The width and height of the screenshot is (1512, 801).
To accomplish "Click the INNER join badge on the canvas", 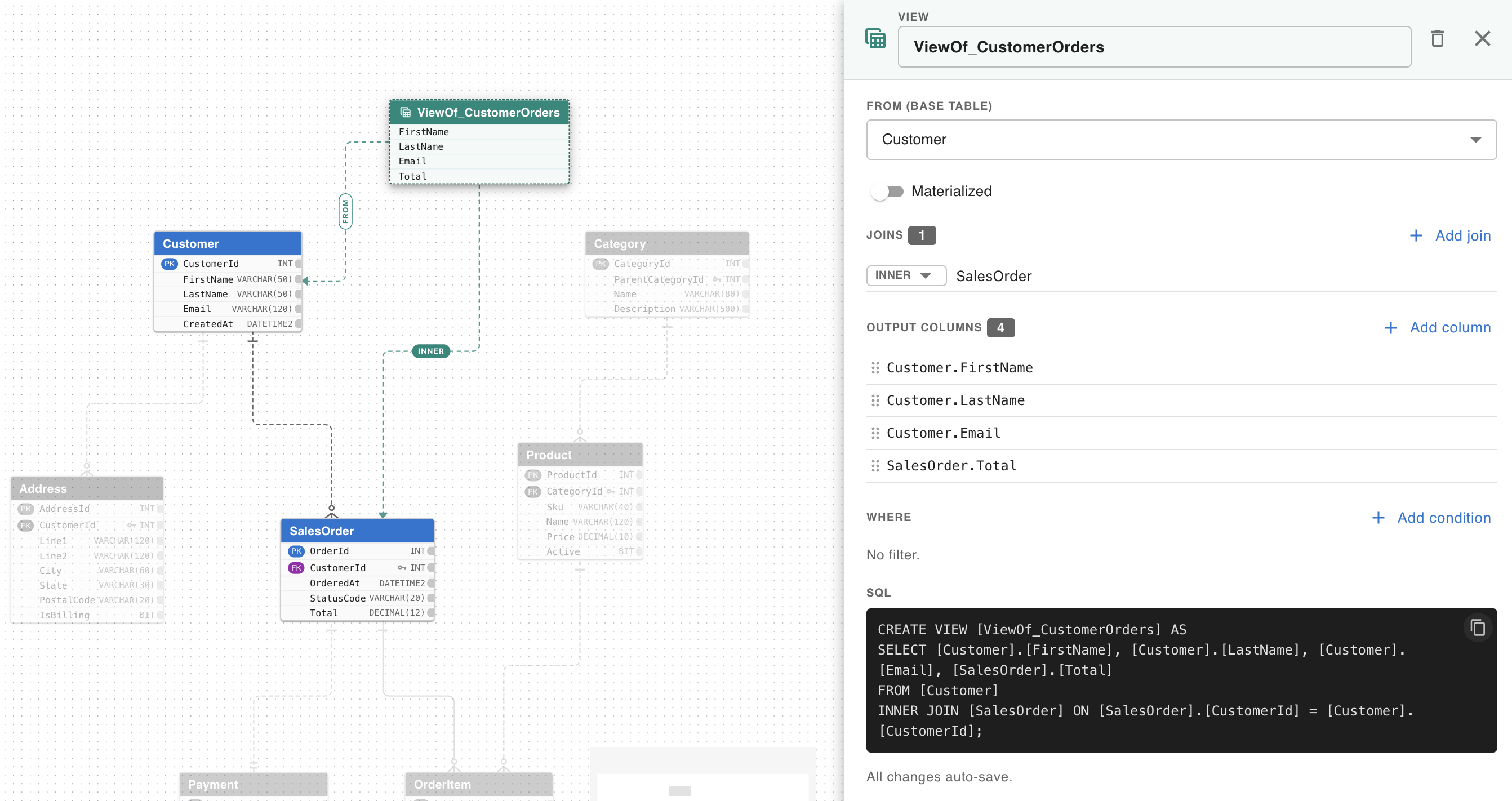I will pos(431,351).
